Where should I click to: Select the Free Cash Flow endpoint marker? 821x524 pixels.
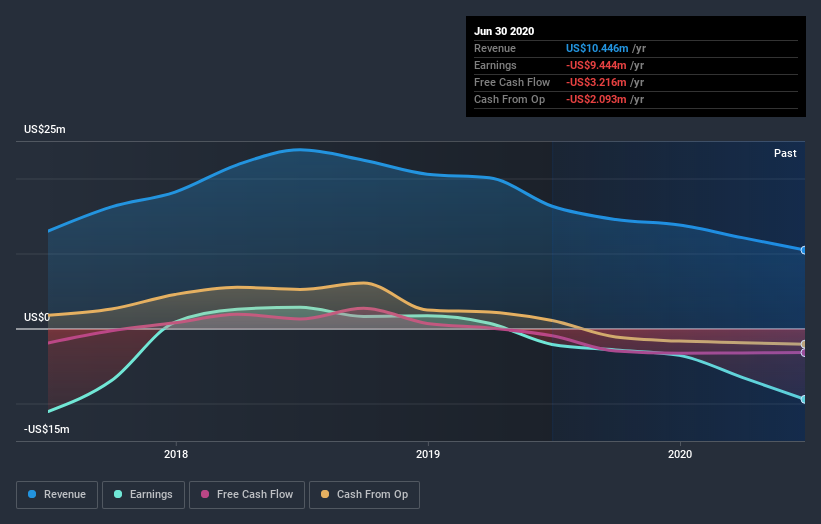pyautogui.click(x=804, y=353)
